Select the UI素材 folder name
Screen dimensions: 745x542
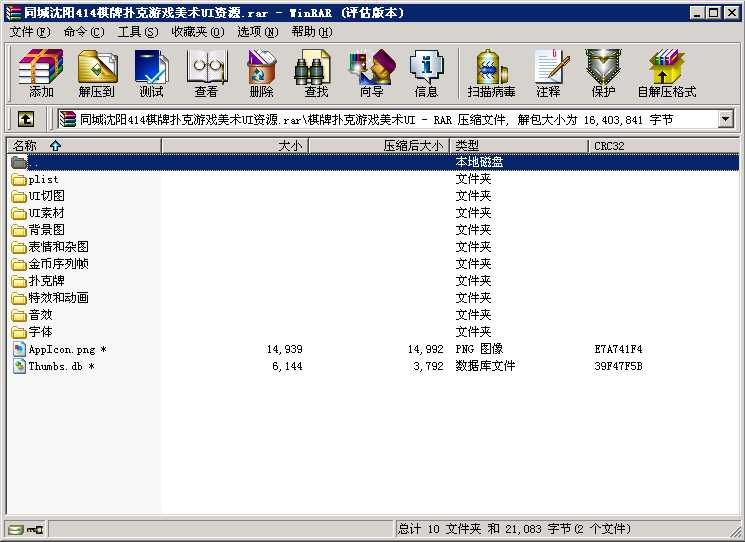point(46,213)
